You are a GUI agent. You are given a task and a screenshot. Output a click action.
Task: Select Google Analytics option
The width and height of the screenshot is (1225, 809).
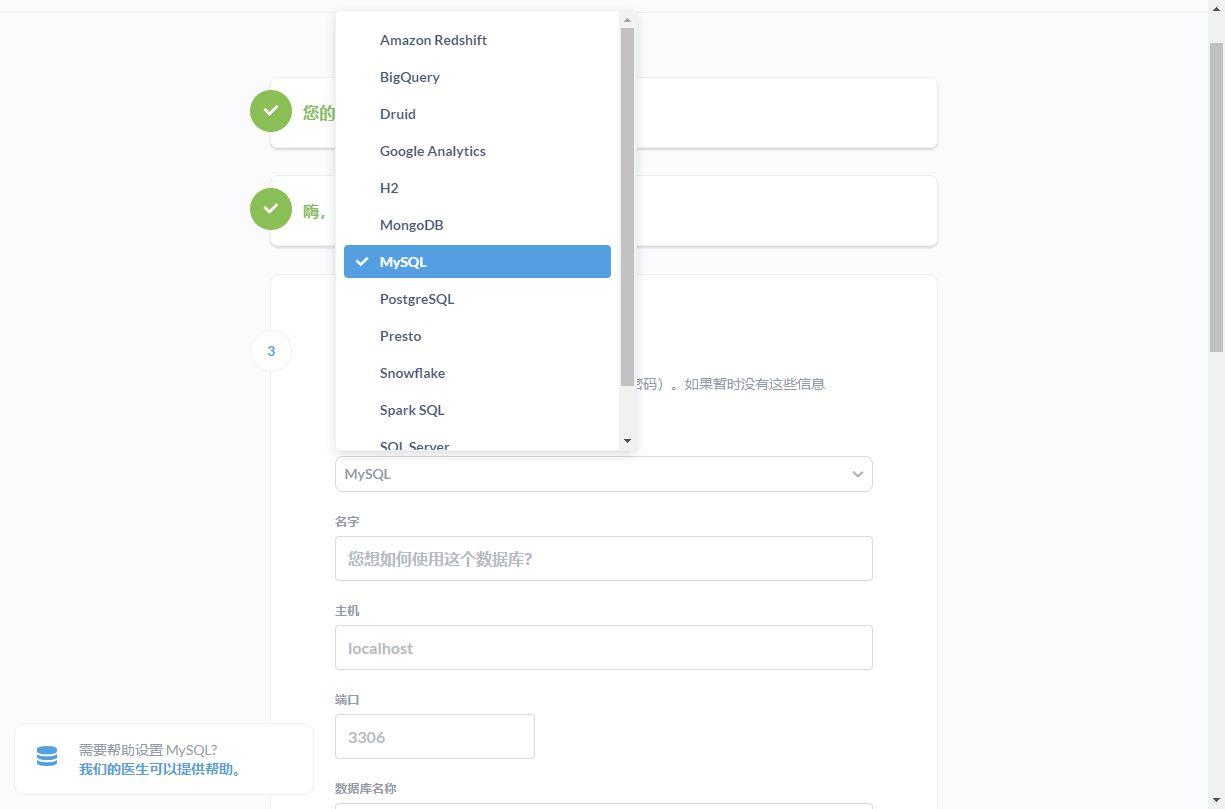coord(477,151)
